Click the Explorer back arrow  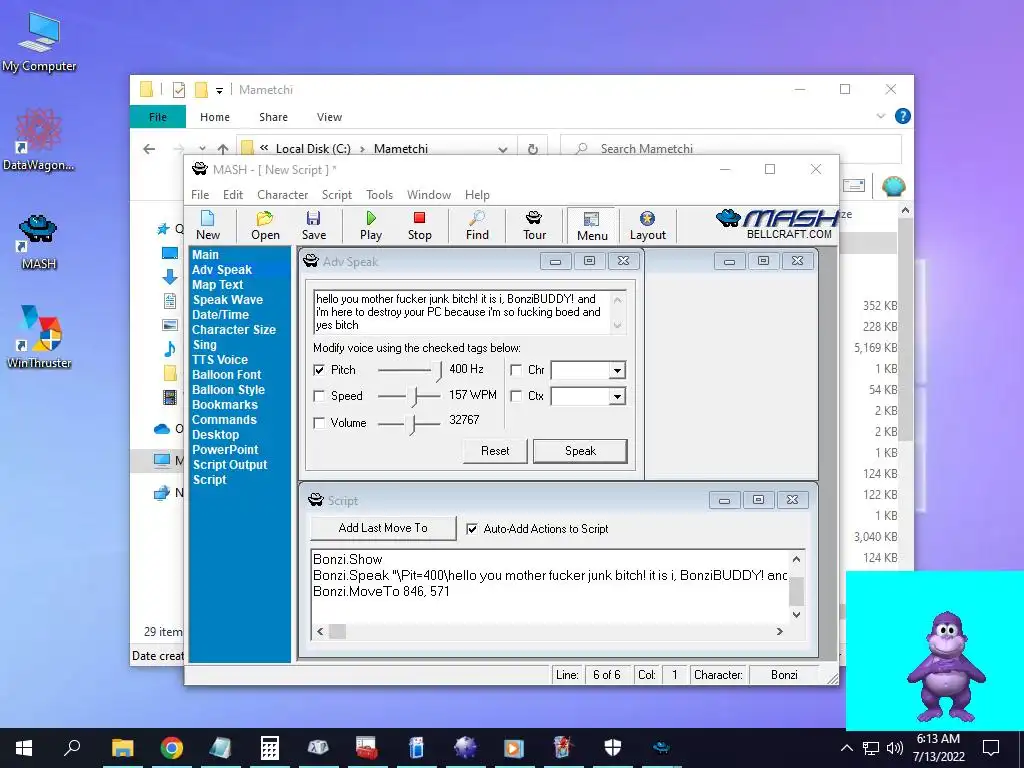(x=149, y=149)
